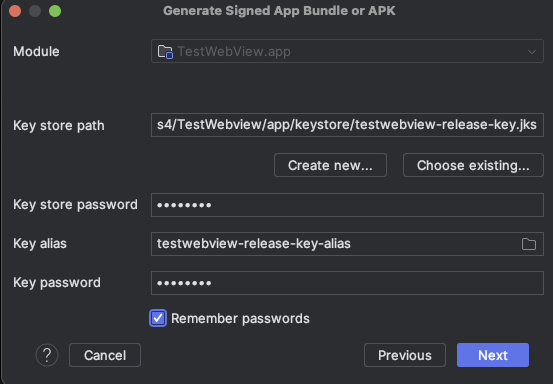This screenshot has width=553, height=384.
Task: Close the dialog with the red button
Action: click(x=15, y=11)
